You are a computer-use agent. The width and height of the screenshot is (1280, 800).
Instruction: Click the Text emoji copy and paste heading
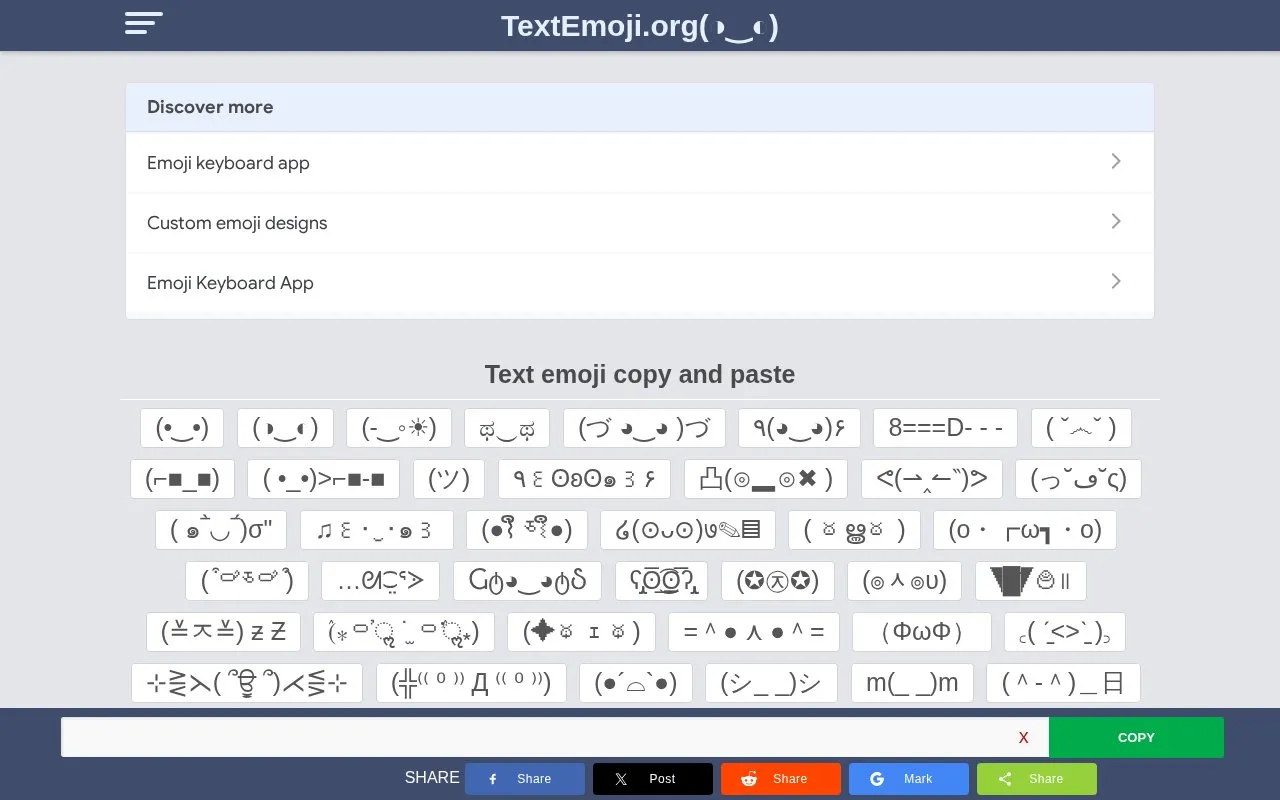tap(640, 374)
